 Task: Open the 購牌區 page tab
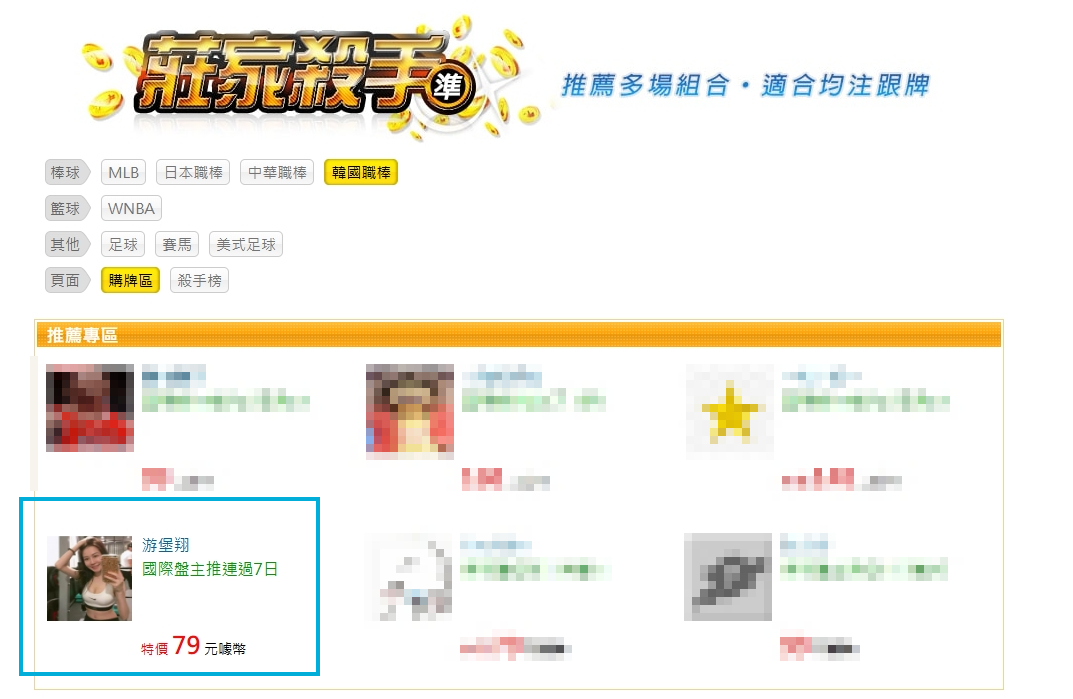click(x=130, y=280)
